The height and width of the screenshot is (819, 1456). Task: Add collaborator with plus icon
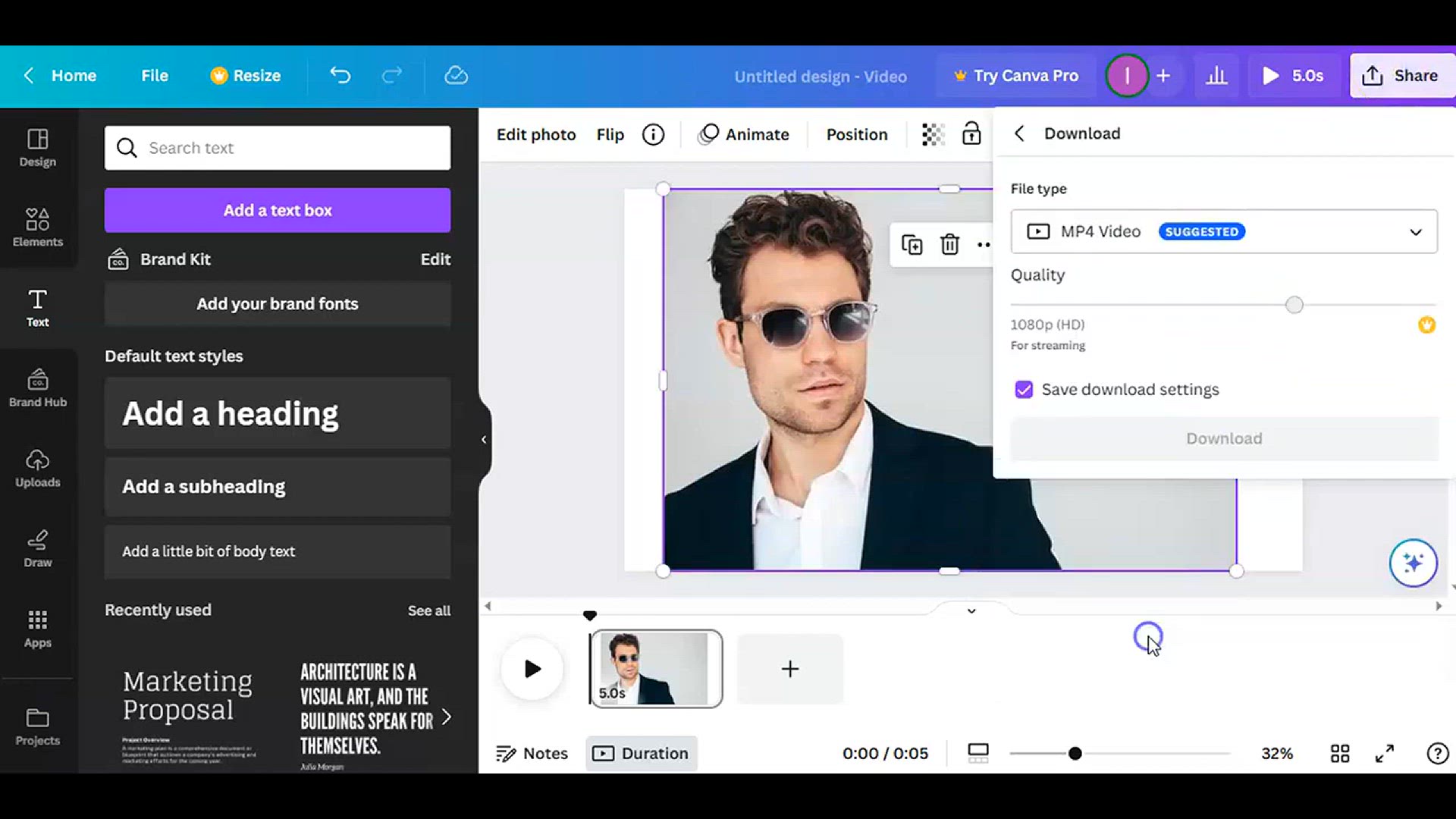1163,75
